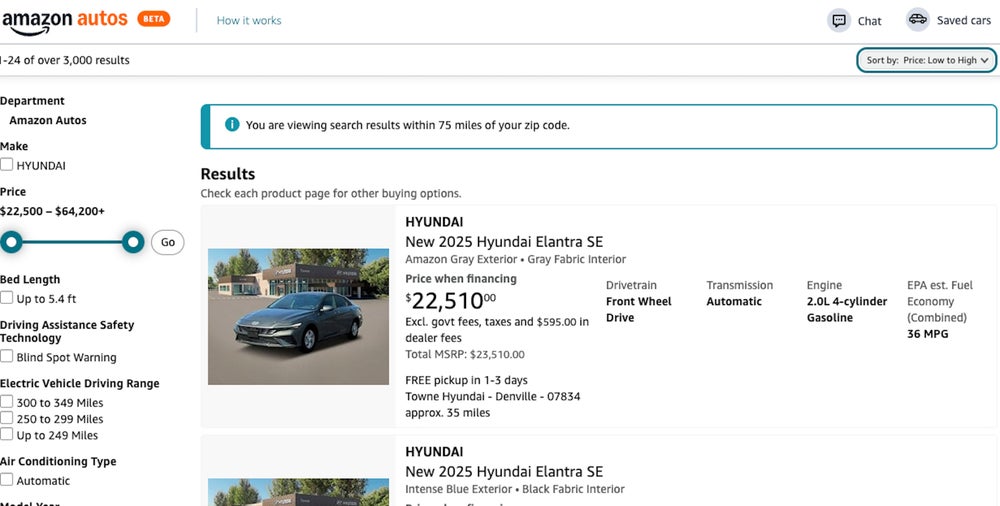Click Front Wheel Drive drivetrain value
The width and height of the screenshot is (1000, 506).
click(638, 309)
